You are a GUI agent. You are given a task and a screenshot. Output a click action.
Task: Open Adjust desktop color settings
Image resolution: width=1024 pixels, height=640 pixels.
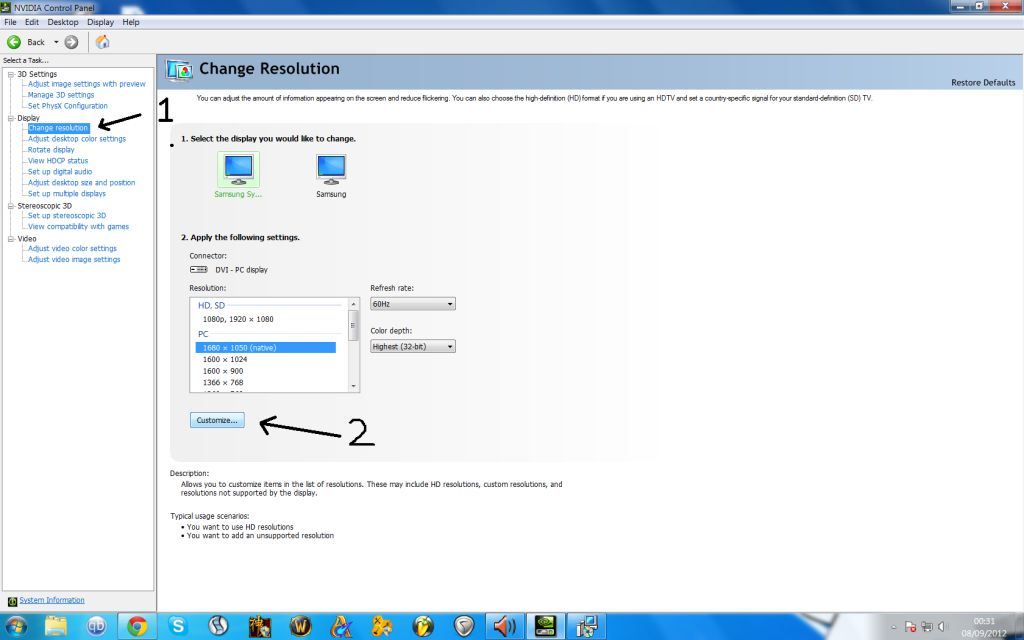pyautogui.click(x=77, y=138)
